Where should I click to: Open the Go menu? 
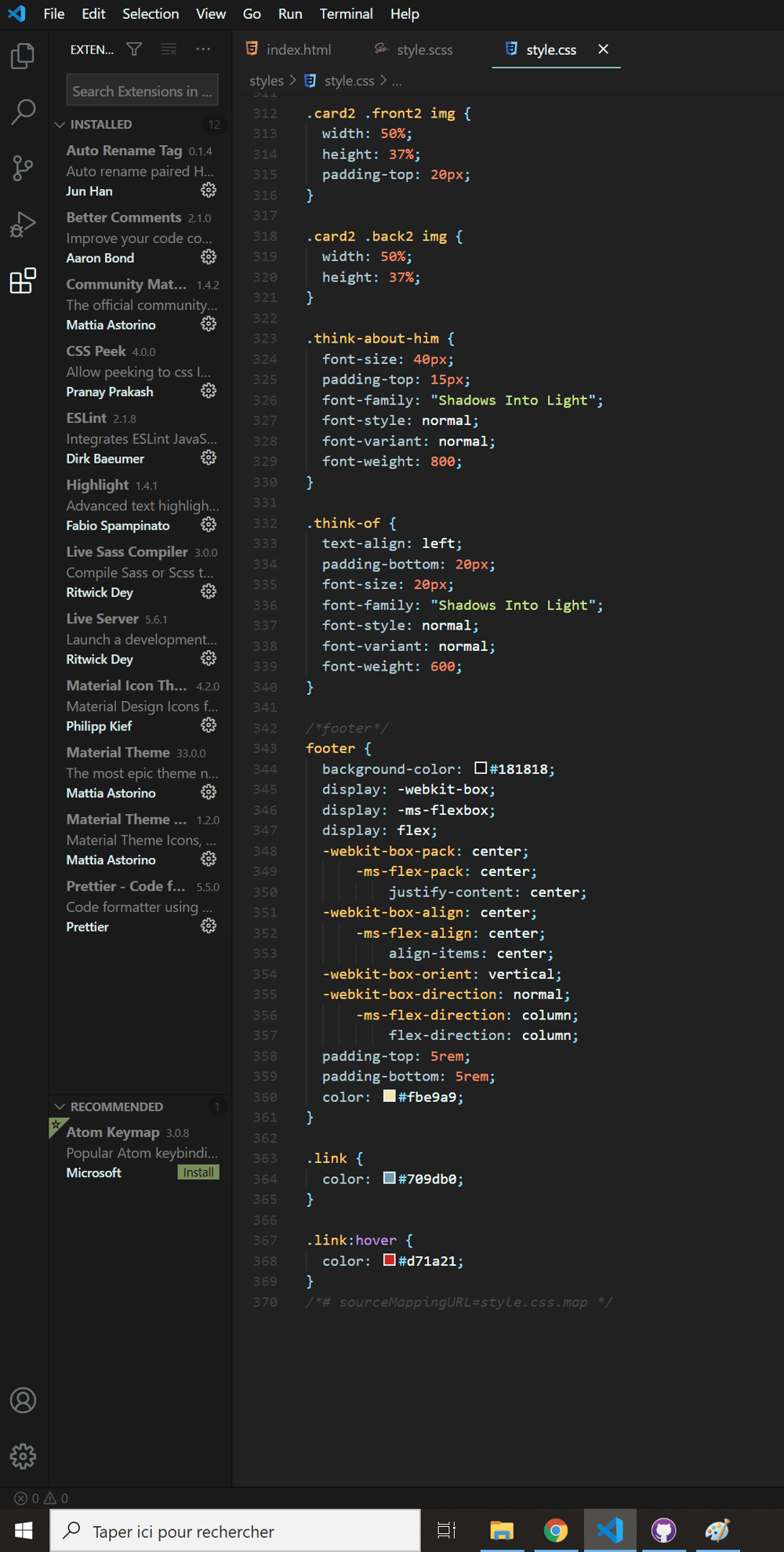pos(252,14)
